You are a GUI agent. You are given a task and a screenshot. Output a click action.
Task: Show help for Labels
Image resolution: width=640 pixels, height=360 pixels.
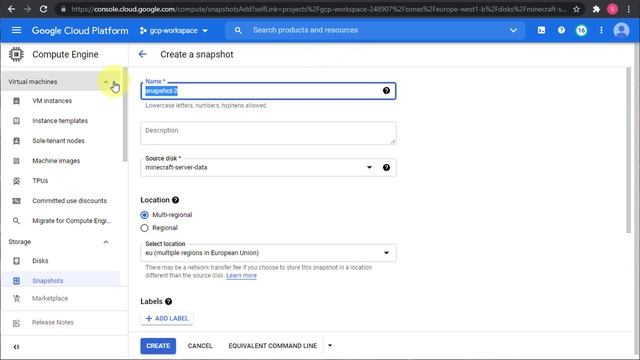(x=168, y=302)
